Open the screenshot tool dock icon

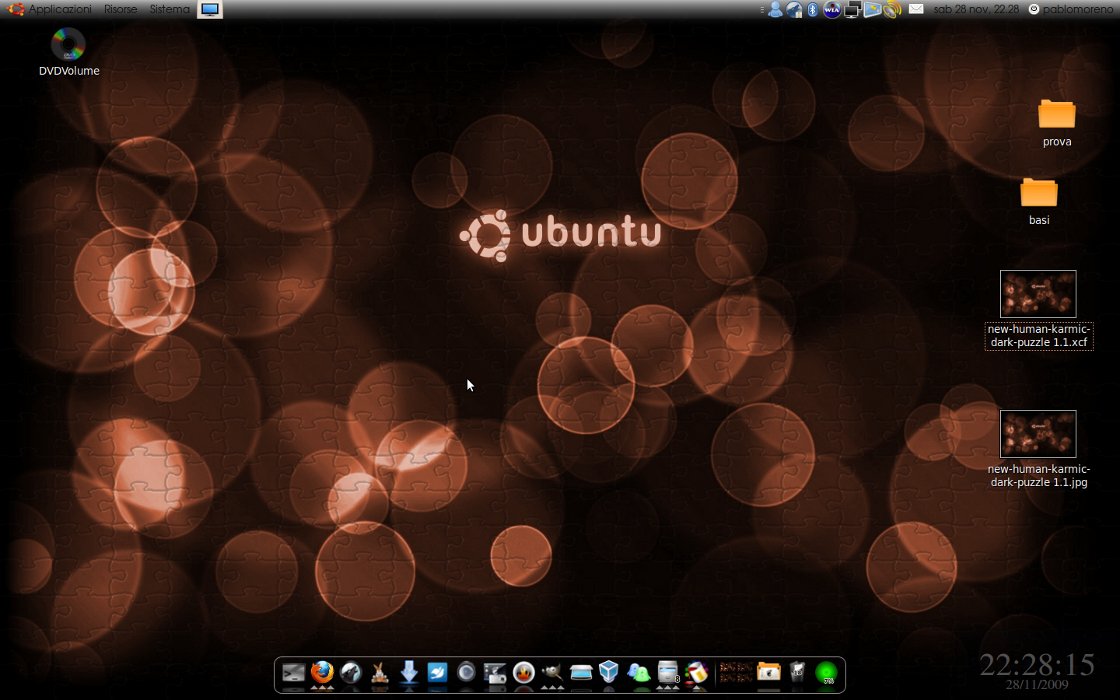tap(494, 673)
